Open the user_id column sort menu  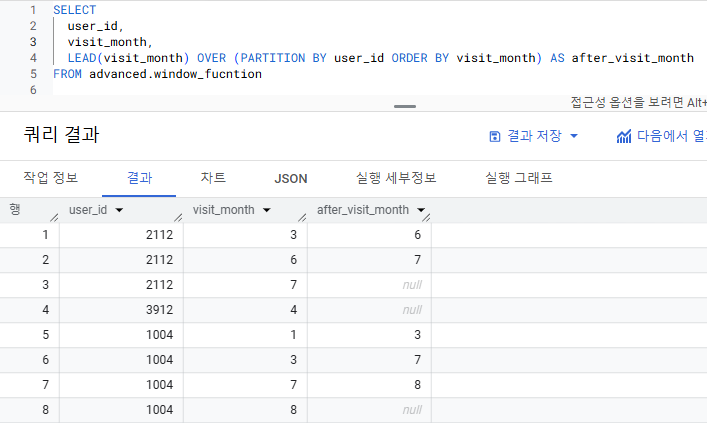(x=120, y=210)
